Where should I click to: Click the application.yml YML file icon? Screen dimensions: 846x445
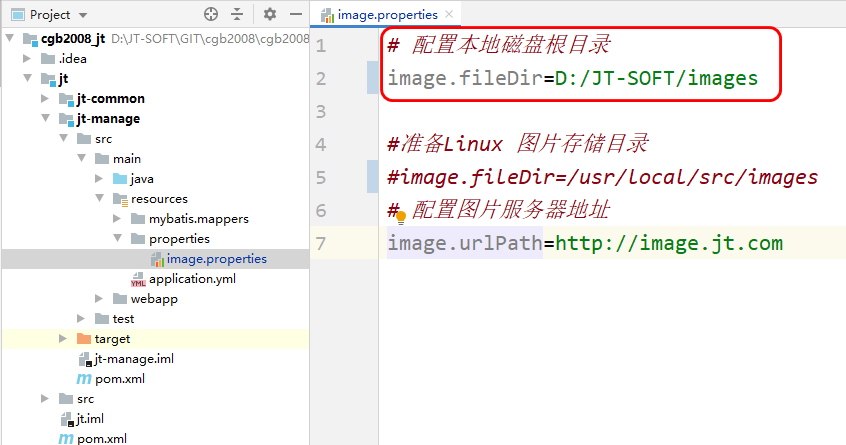138,279
